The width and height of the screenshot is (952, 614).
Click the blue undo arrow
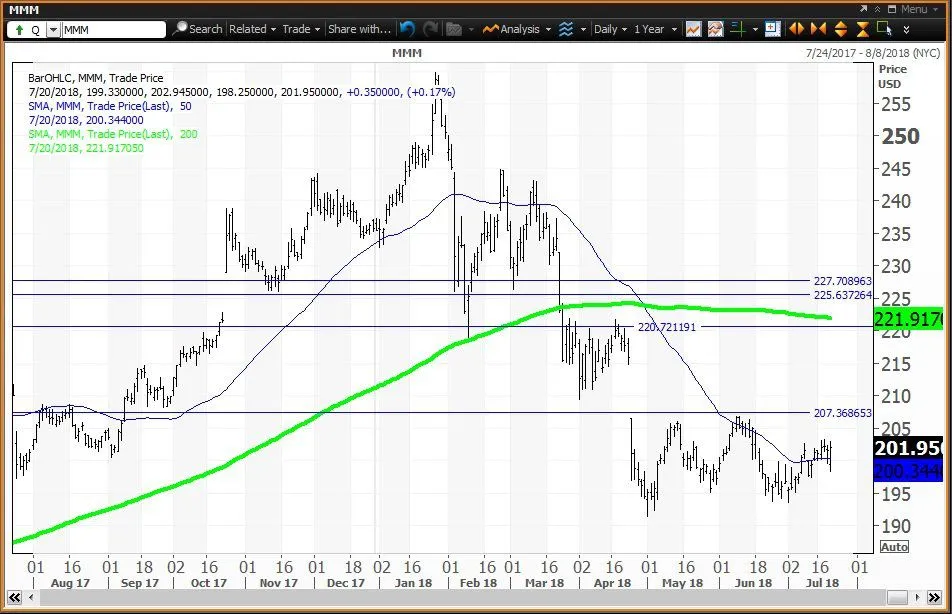tap(407, 29)
